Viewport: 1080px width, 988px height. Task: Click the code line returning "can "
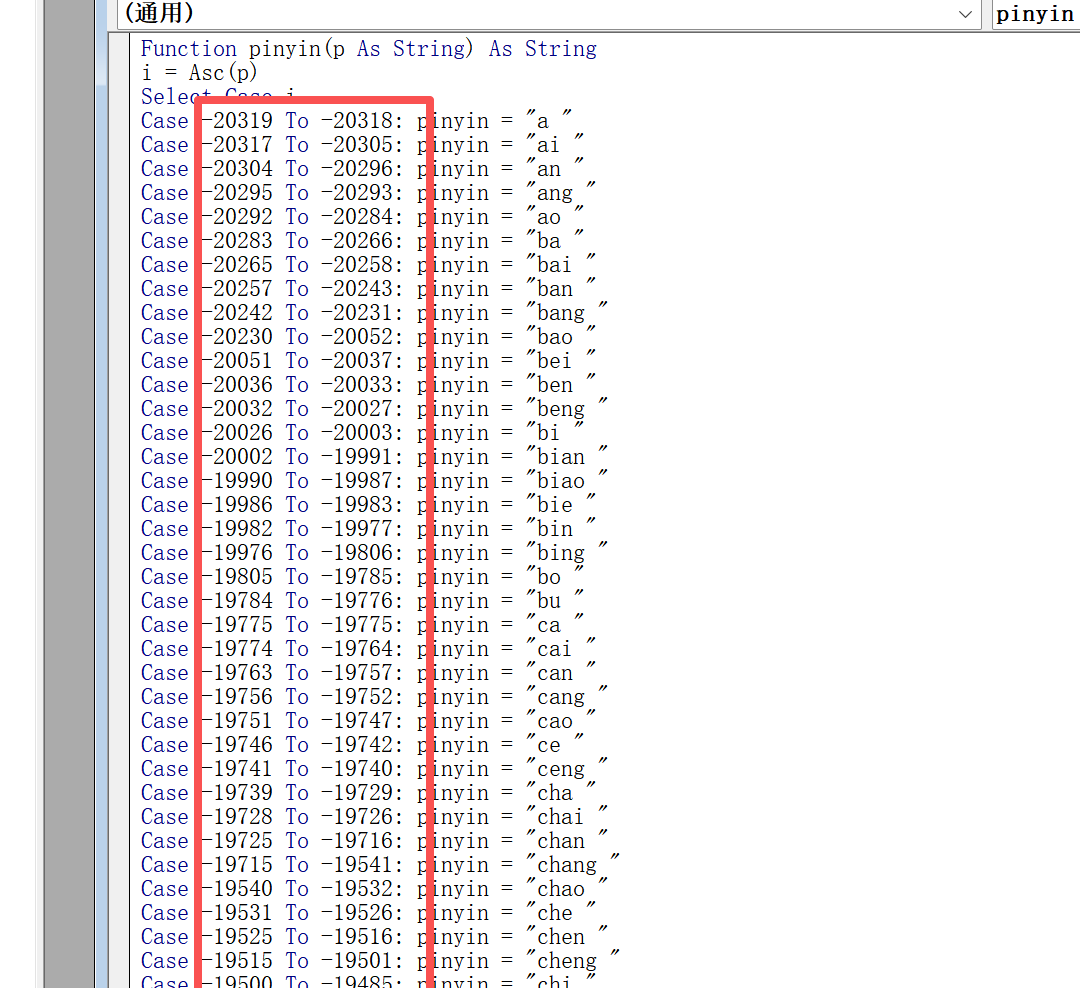click(368, 673)
